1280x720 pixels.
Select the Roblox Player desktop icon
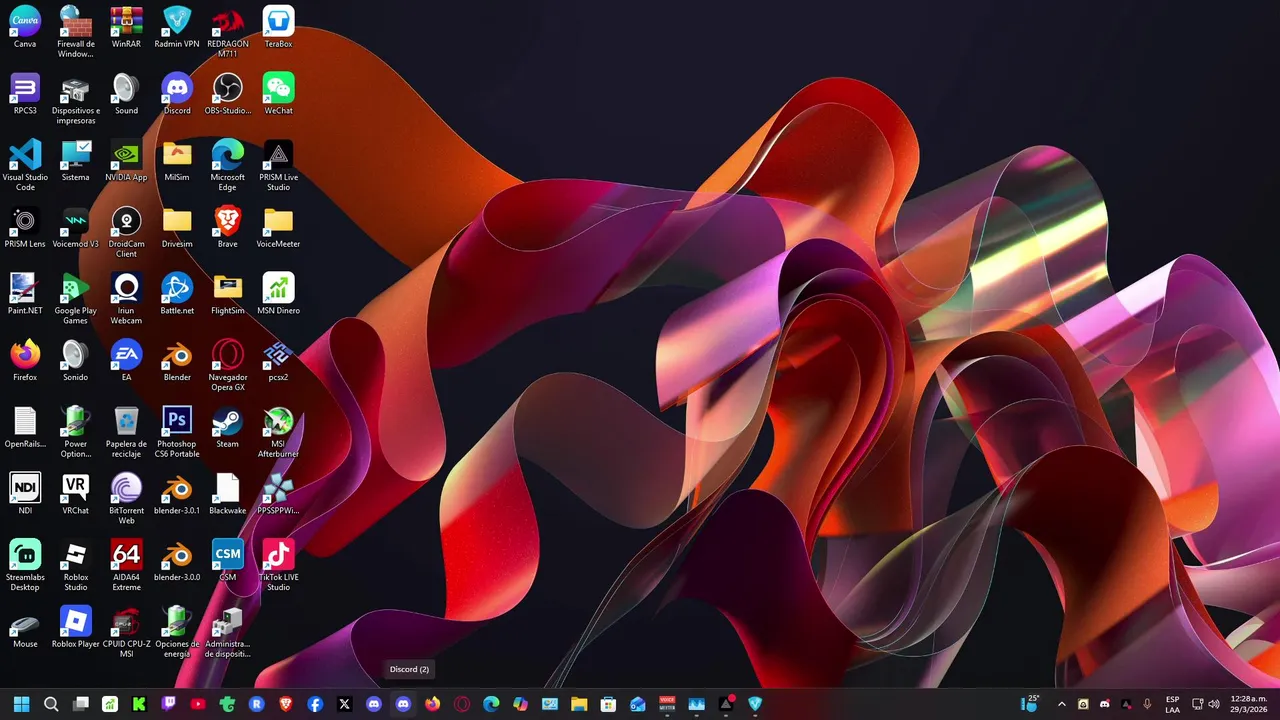(x=76, y=627)
